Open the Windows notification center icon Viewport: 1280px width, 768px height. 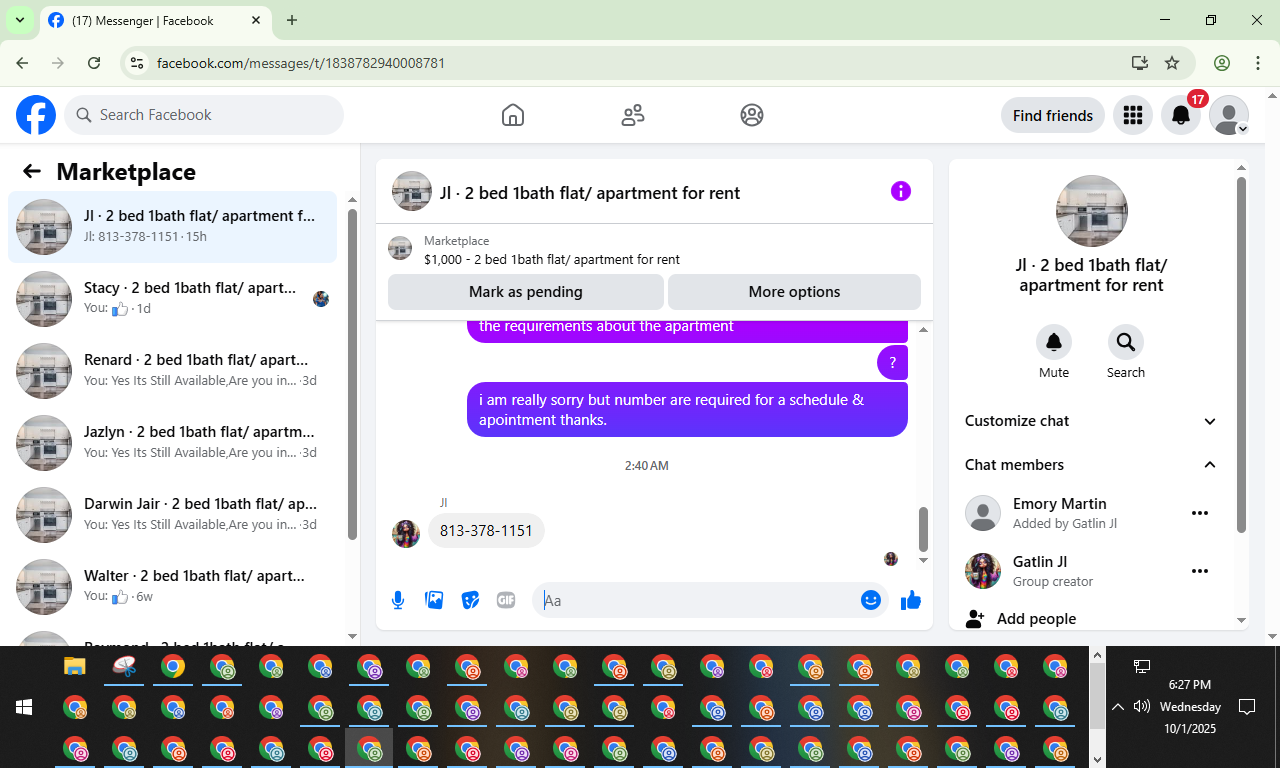click(1247, 707)
